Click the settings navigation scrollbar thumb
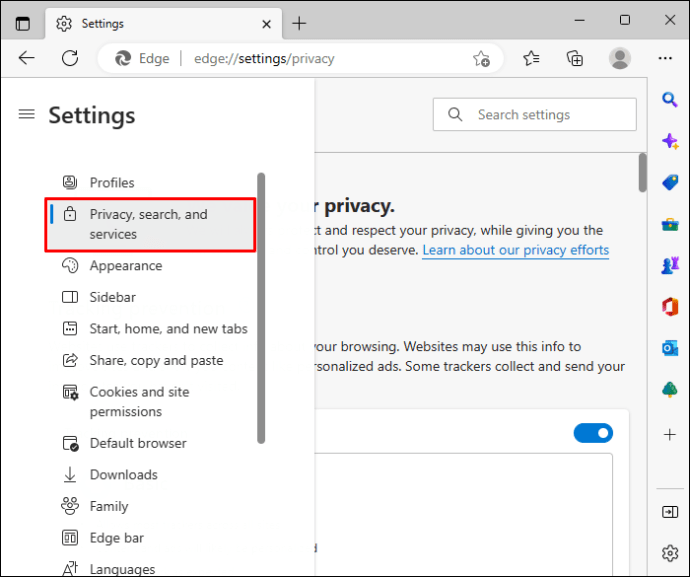Viewport: 690px width, 577px height. [261, 307]
